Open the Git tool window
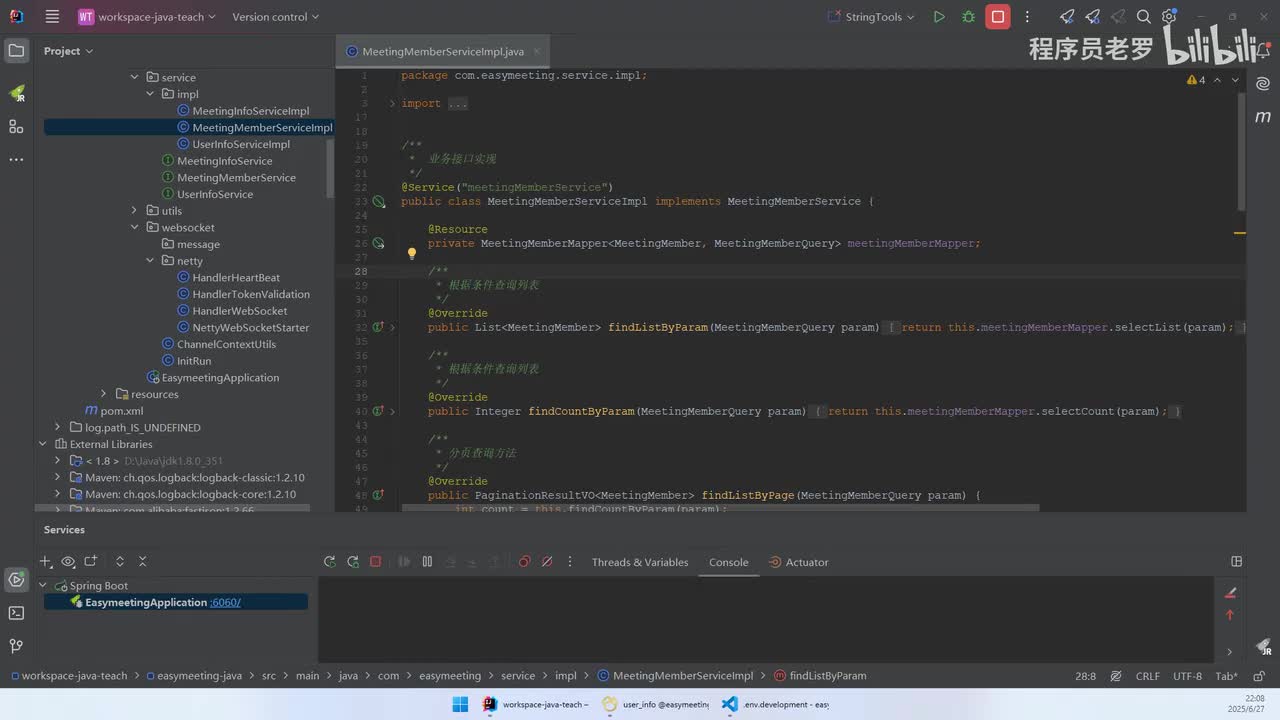Viewport: 1280px width, 720px height. click(x=16, y=646)
